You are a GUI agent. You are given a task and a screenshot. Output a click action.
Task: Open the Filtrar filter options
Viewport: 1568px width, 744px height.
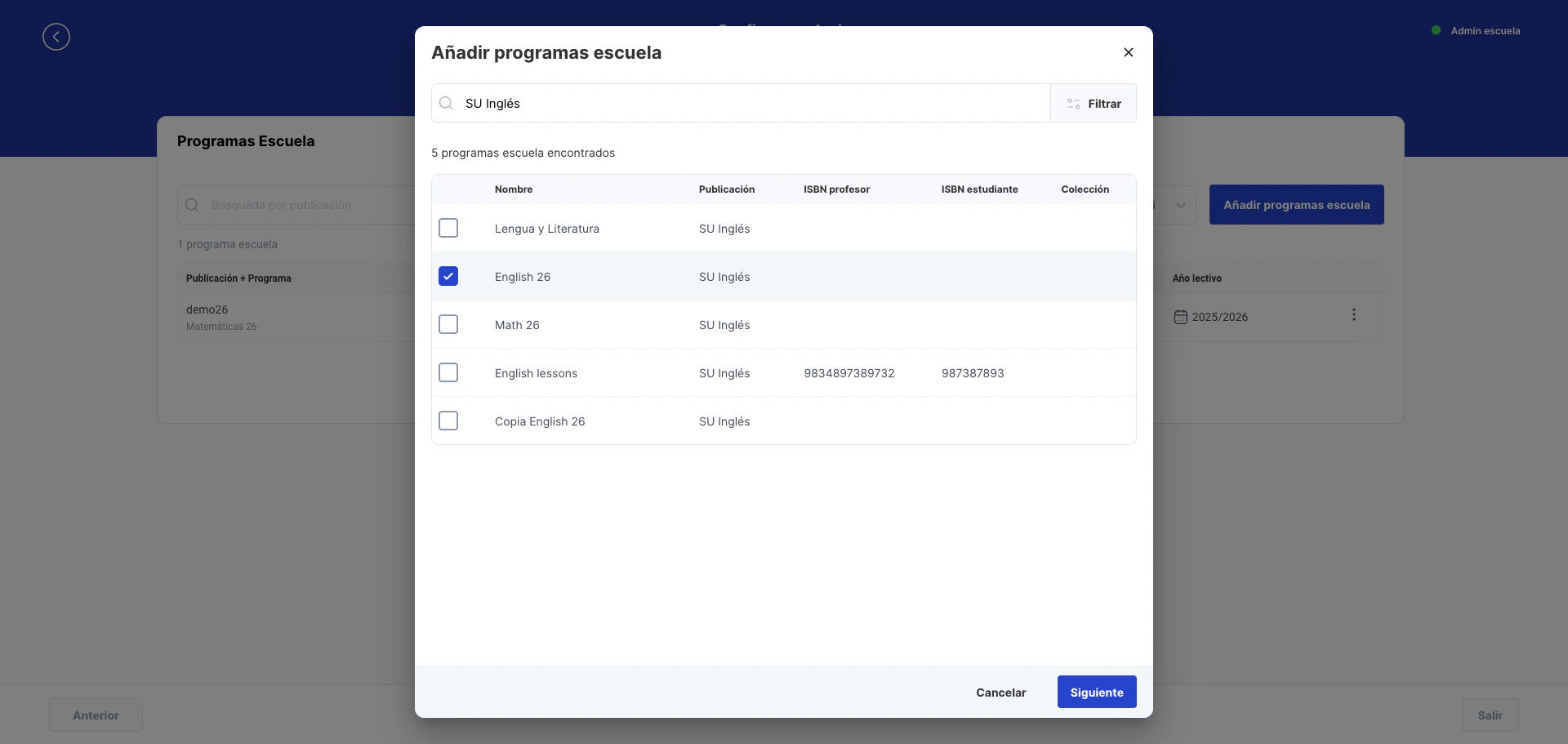pos(1094,104)
